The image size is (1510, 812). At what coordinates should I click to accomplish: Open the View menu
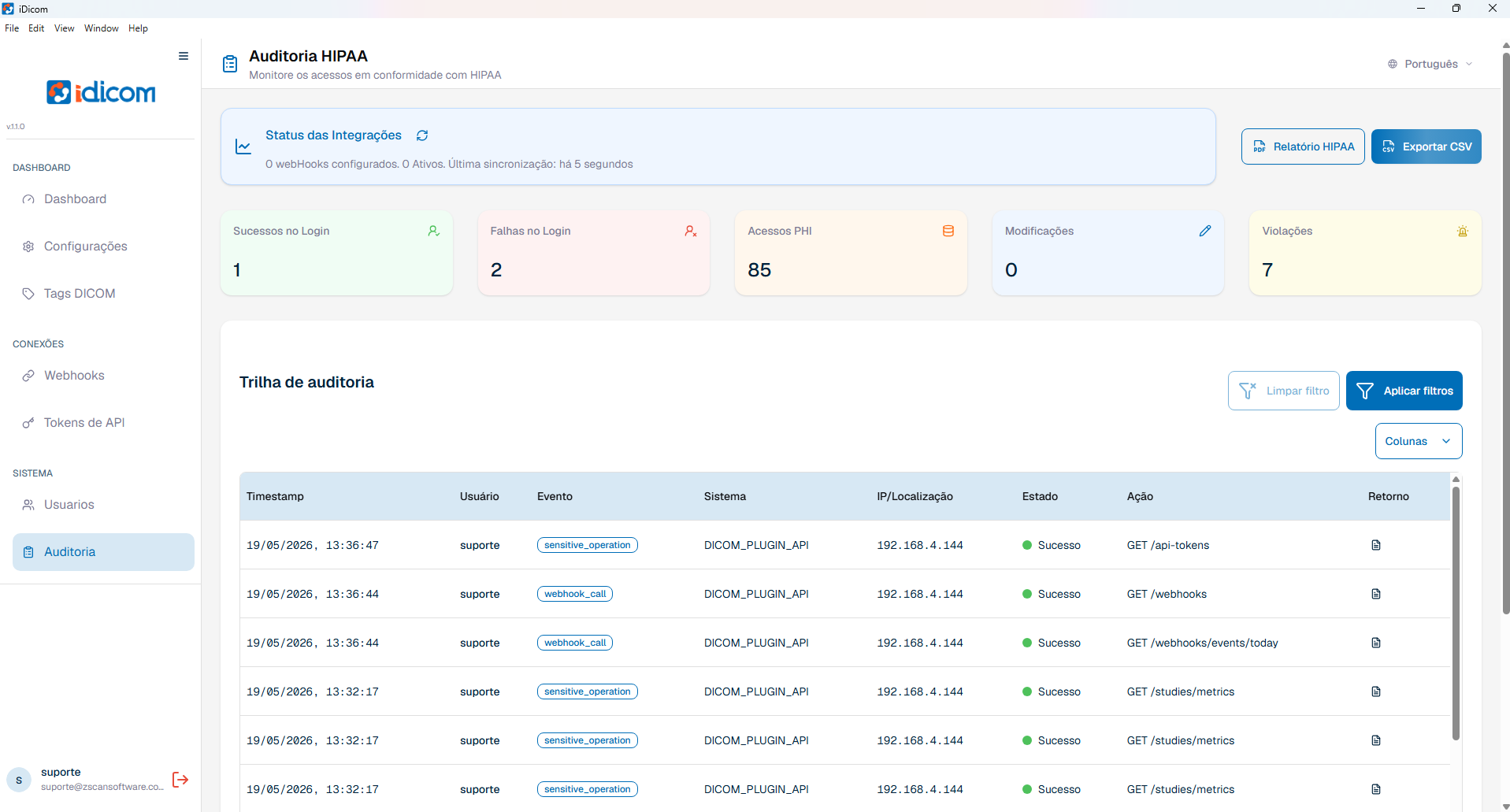tap(64, 28)
